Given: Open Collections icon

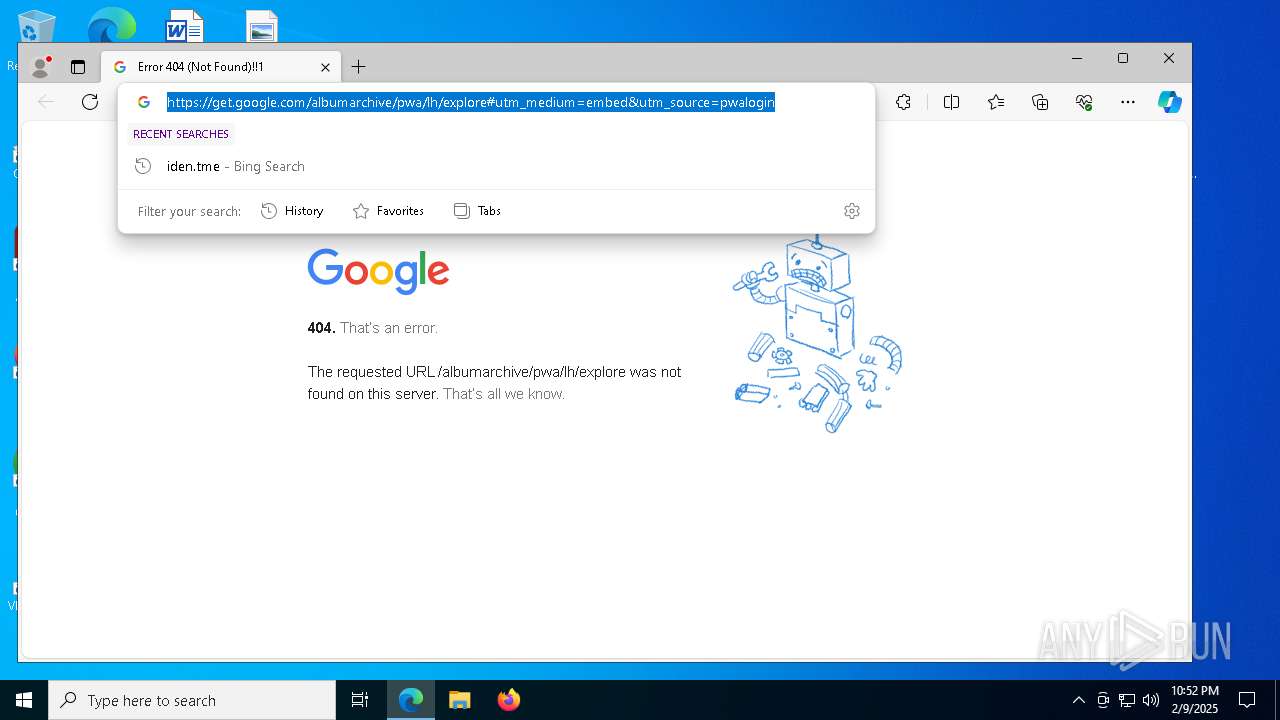Looking at the screenshot, I should point(1040,102).
